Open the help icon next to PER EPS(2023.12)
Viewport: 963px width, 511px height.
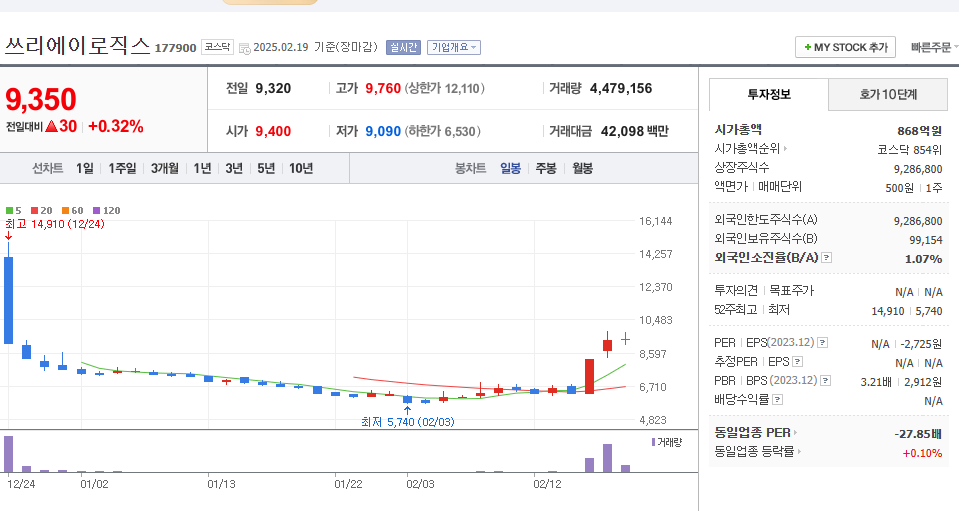[x=823, y=343]
